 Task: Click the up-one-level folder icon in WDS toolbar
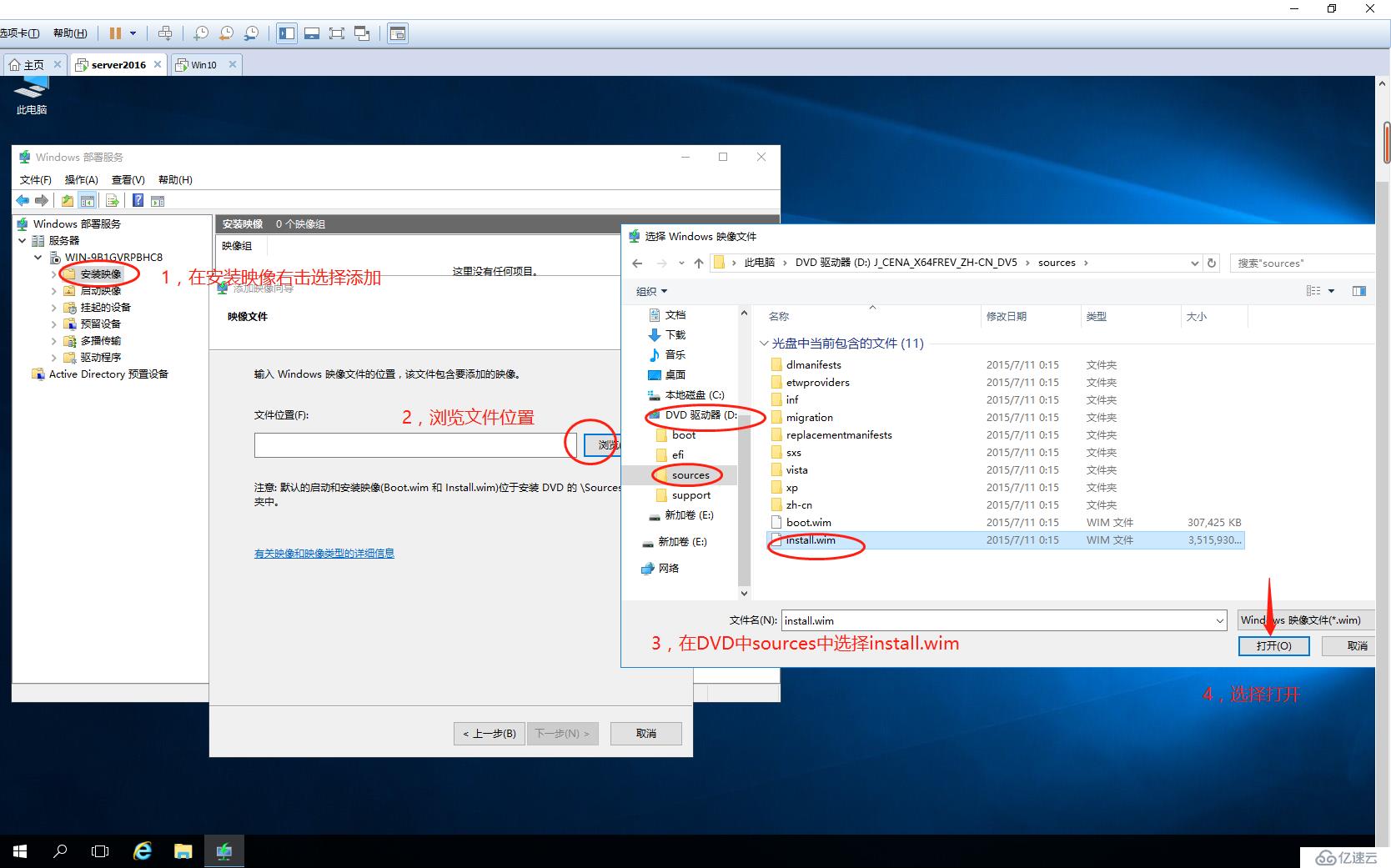point(68,200)
